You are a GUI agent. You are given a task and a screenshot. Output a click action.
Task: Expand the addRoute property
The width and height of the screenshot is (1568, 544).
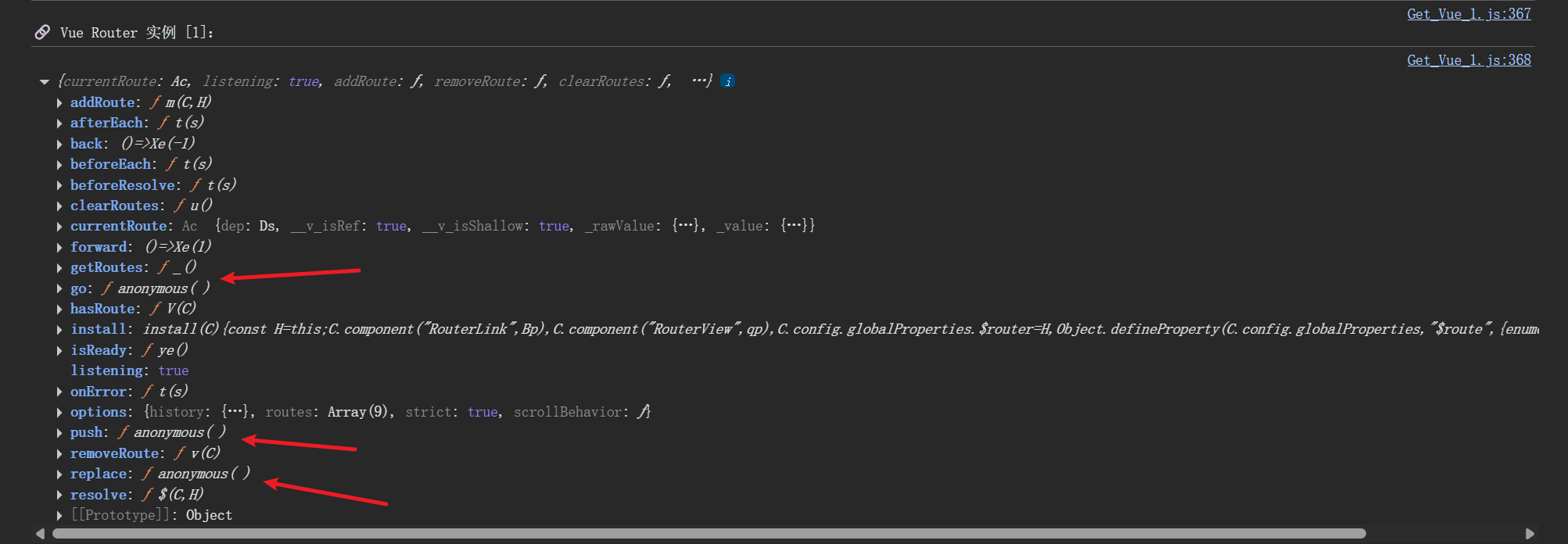pos(59,102)
